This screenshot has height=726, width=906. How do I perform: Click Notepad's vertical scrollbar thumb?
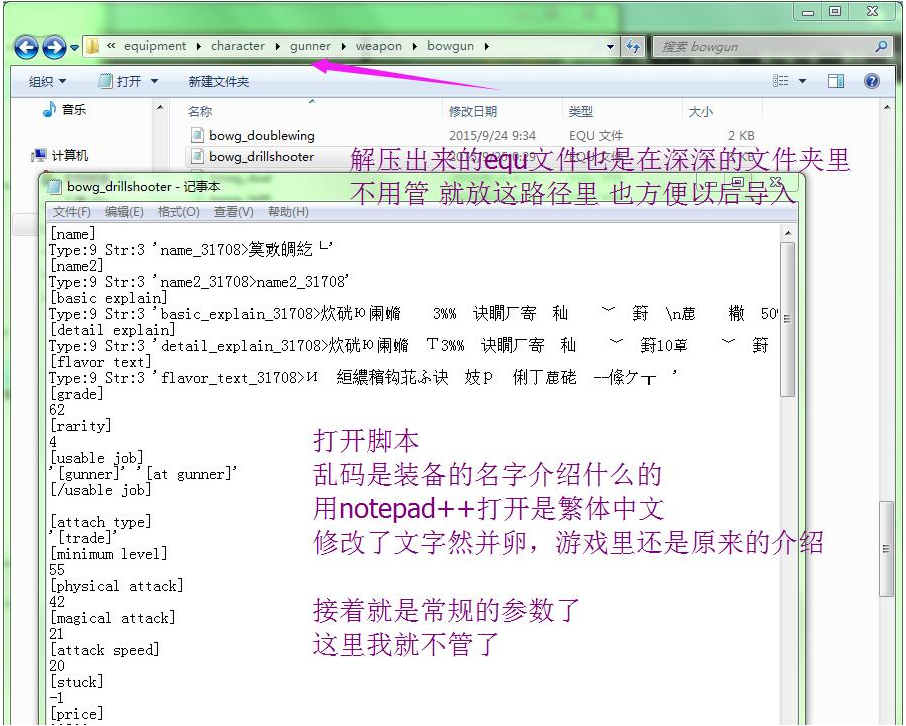(x=787, y=320)
